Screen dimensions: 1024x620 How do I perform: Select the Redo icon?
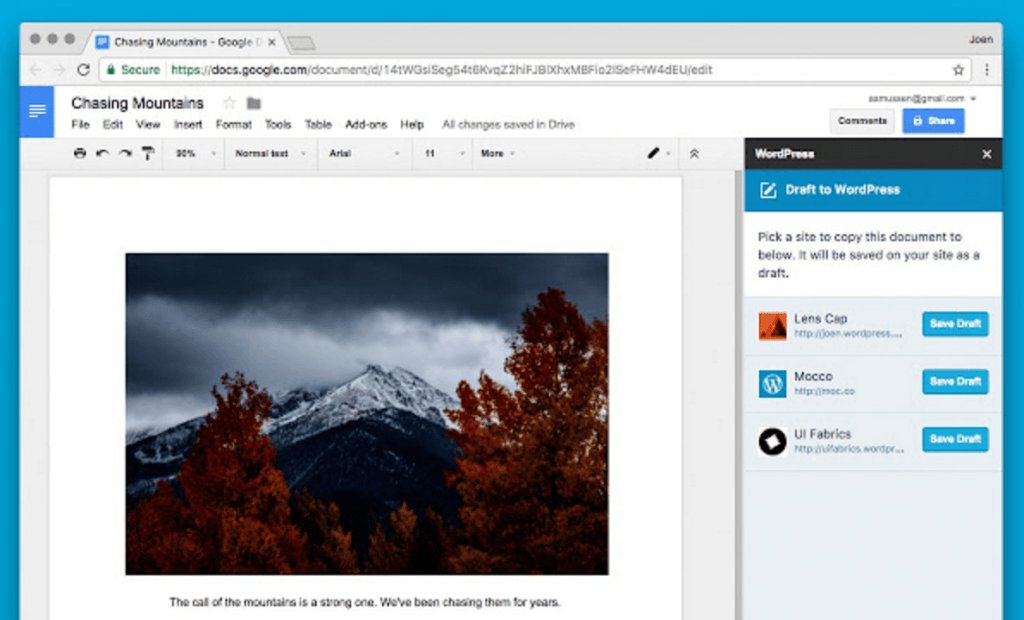tap(124, 153)
